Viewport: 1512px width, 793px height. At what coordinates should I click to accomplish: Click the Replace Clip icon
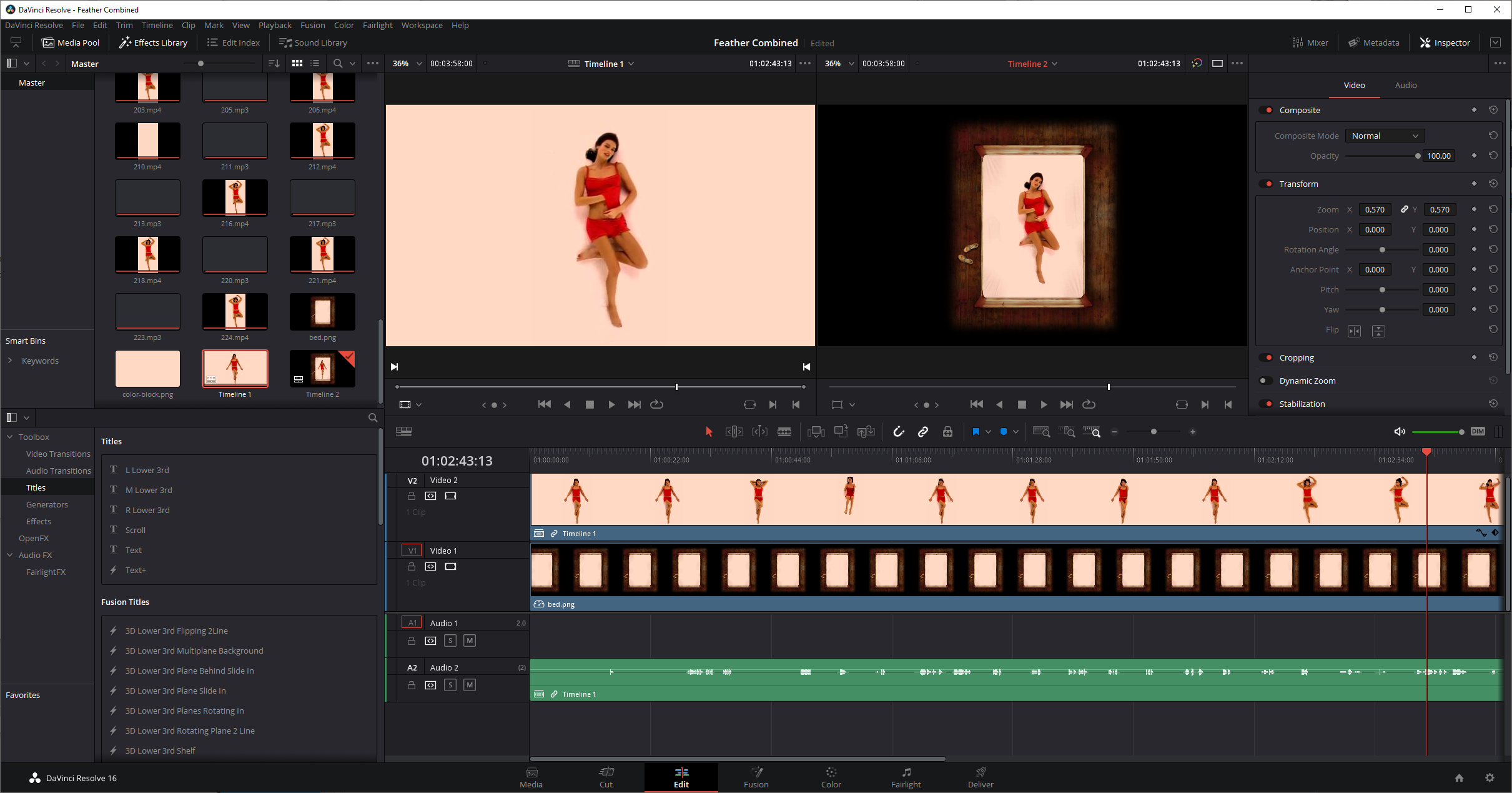tap(866, 432)
